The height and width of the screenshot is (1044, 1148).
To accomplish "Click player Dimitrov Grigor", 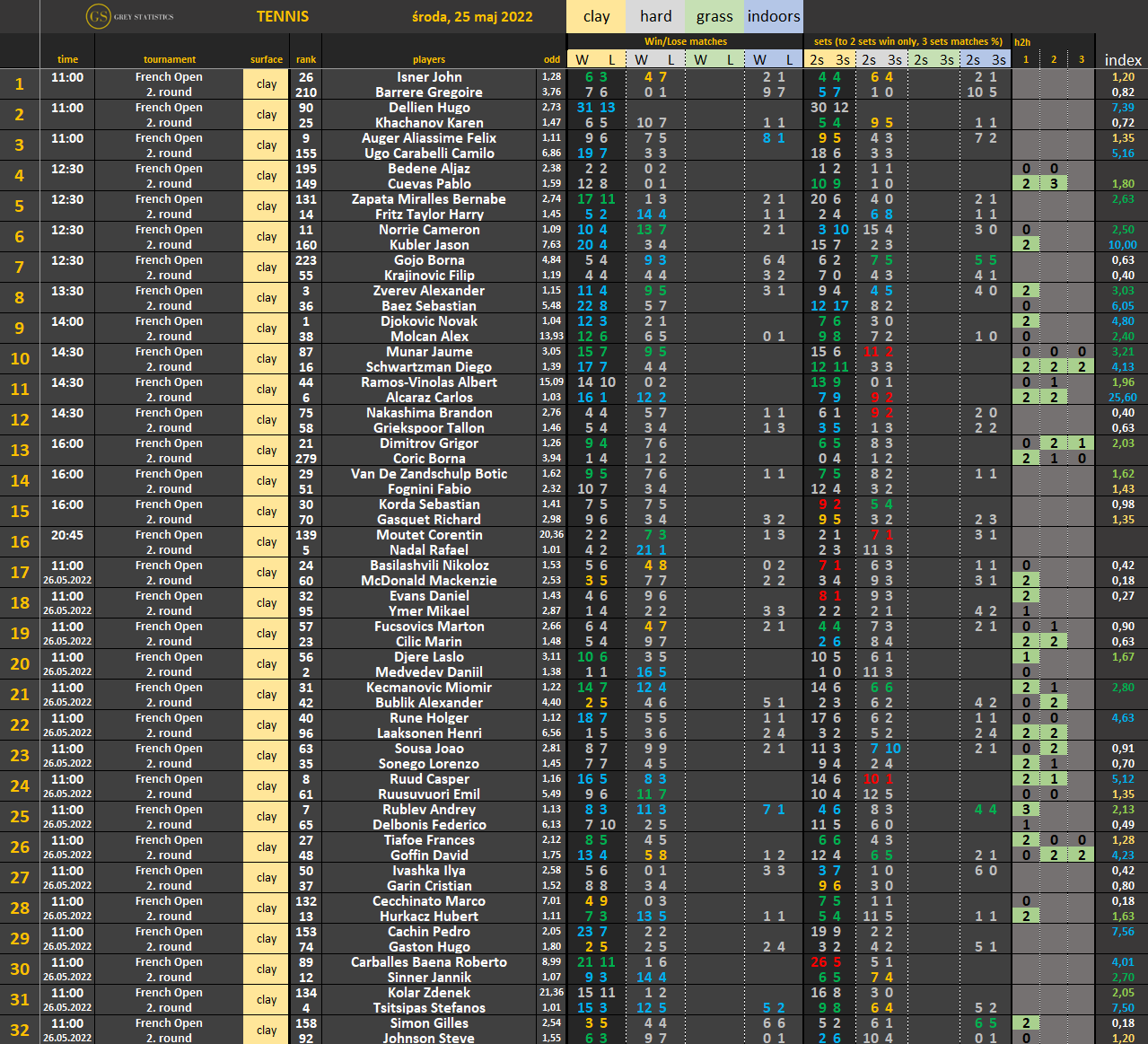I will (x=429, y=443).
